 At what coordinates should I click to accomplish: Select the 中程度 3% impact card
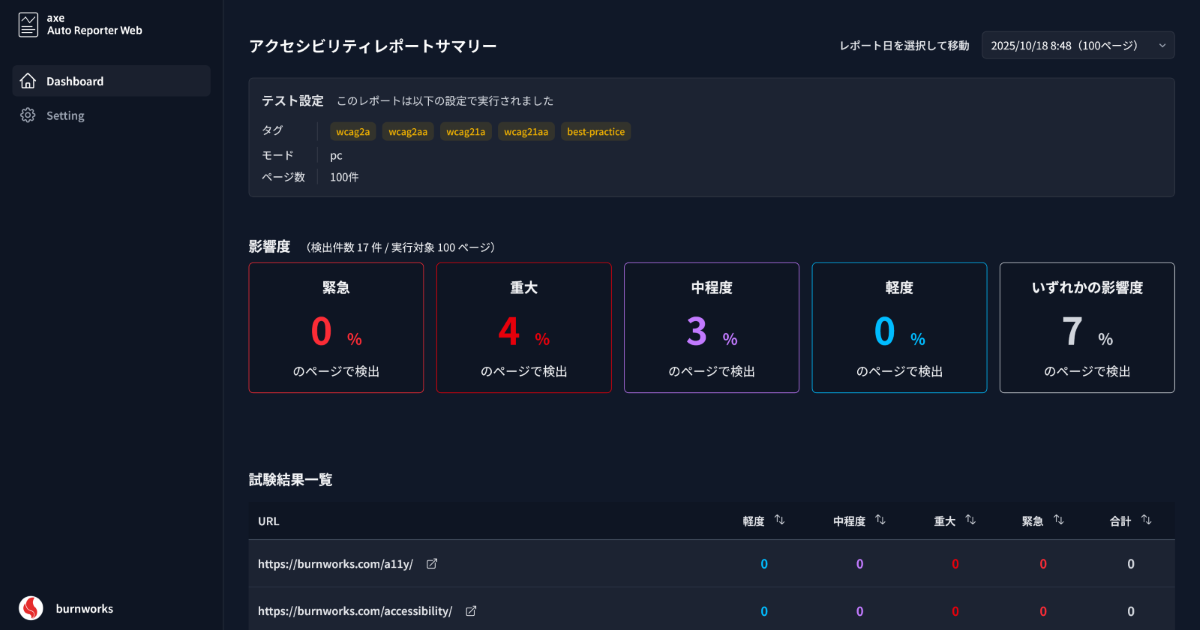711,327
